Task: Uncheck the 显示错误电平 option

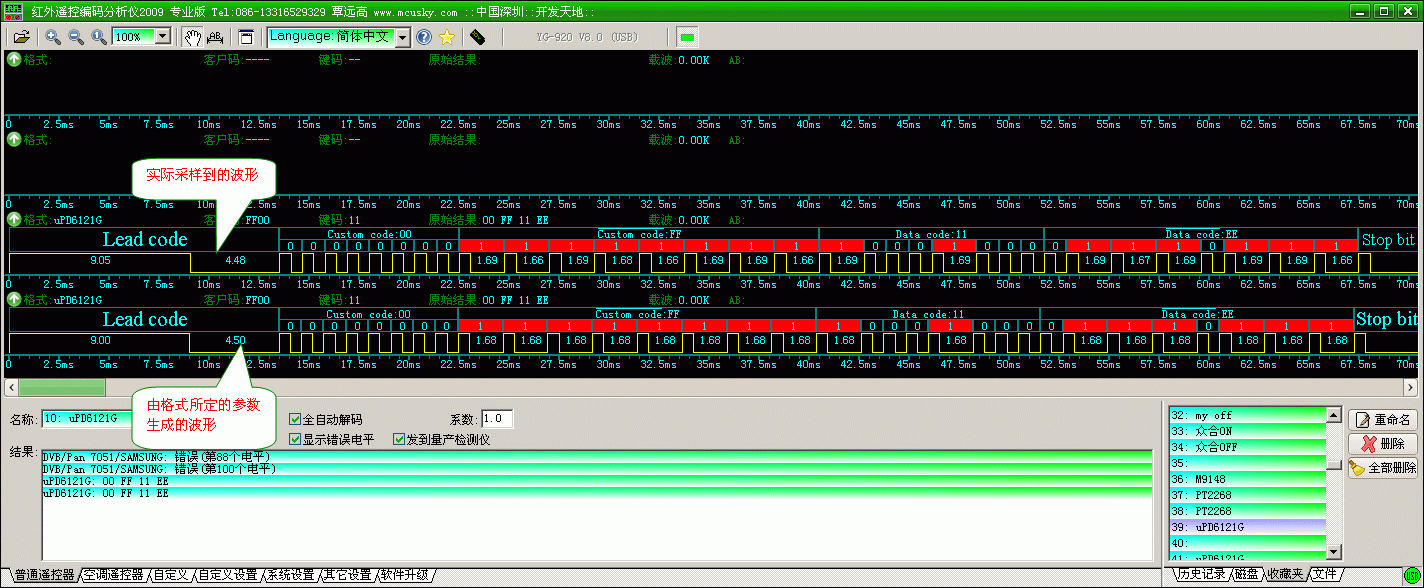Action: [x=295, y=439]
